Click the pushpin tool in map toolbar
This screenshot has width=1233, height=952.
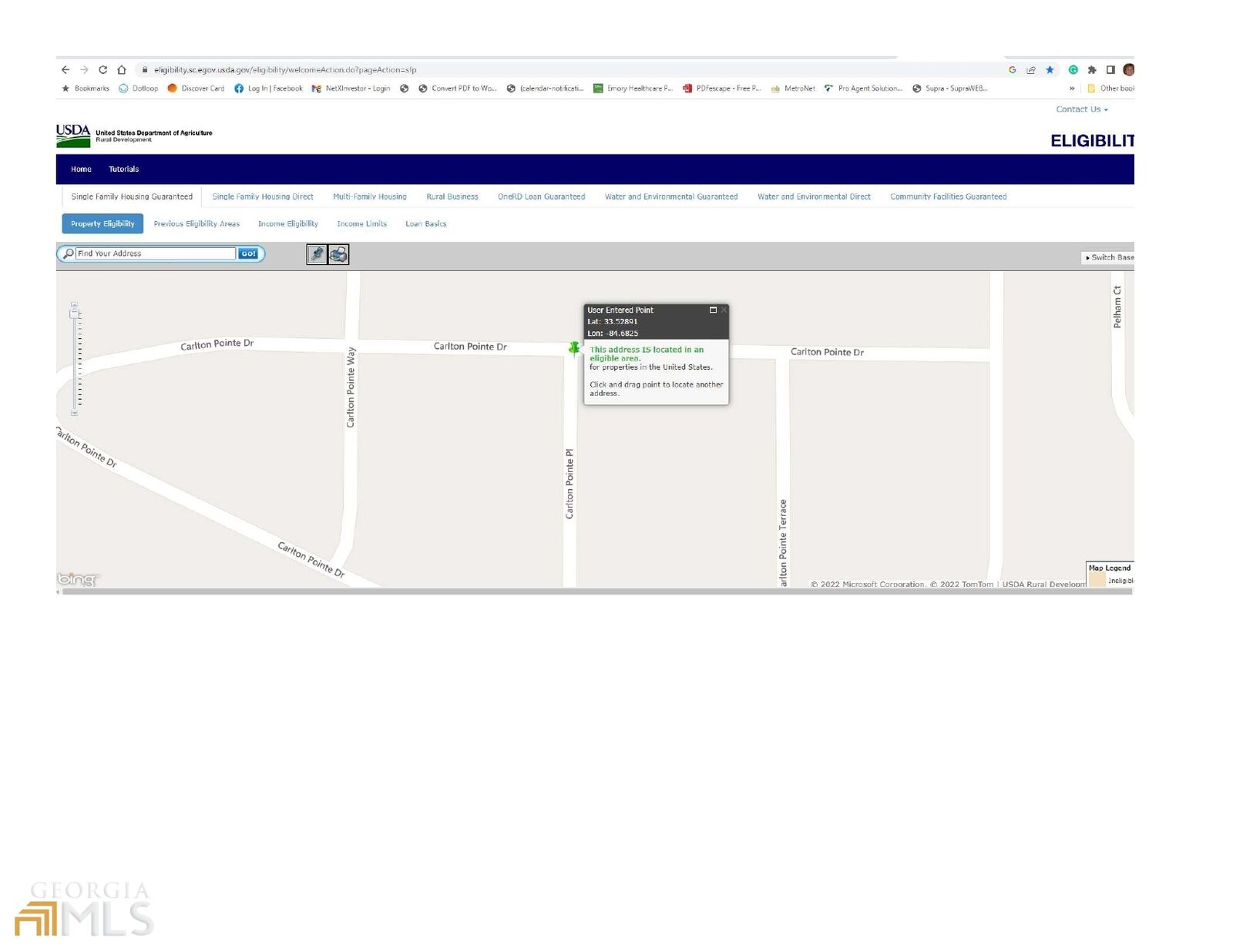click(x=317, y=254)
